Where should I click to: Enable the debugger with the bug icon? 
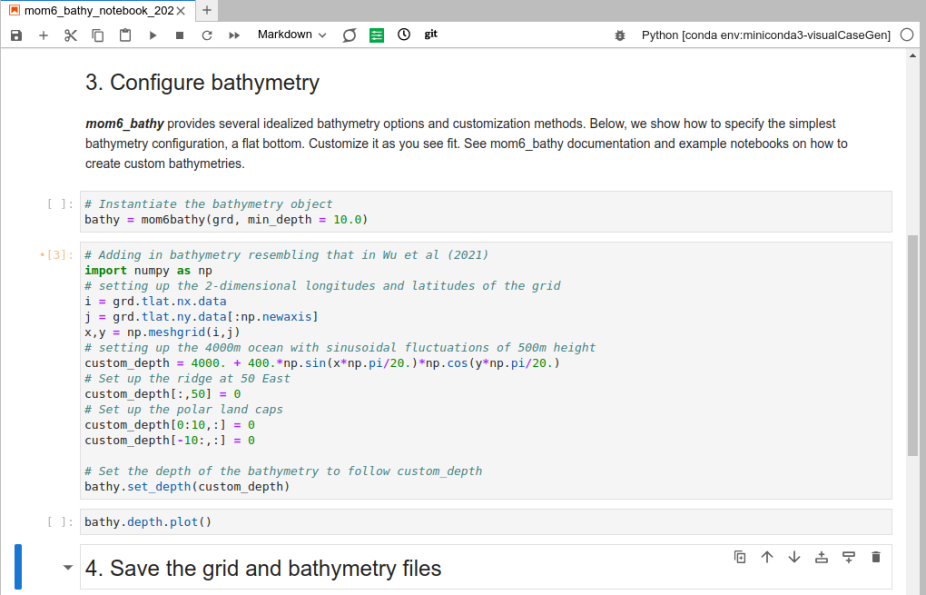[620, 35]
